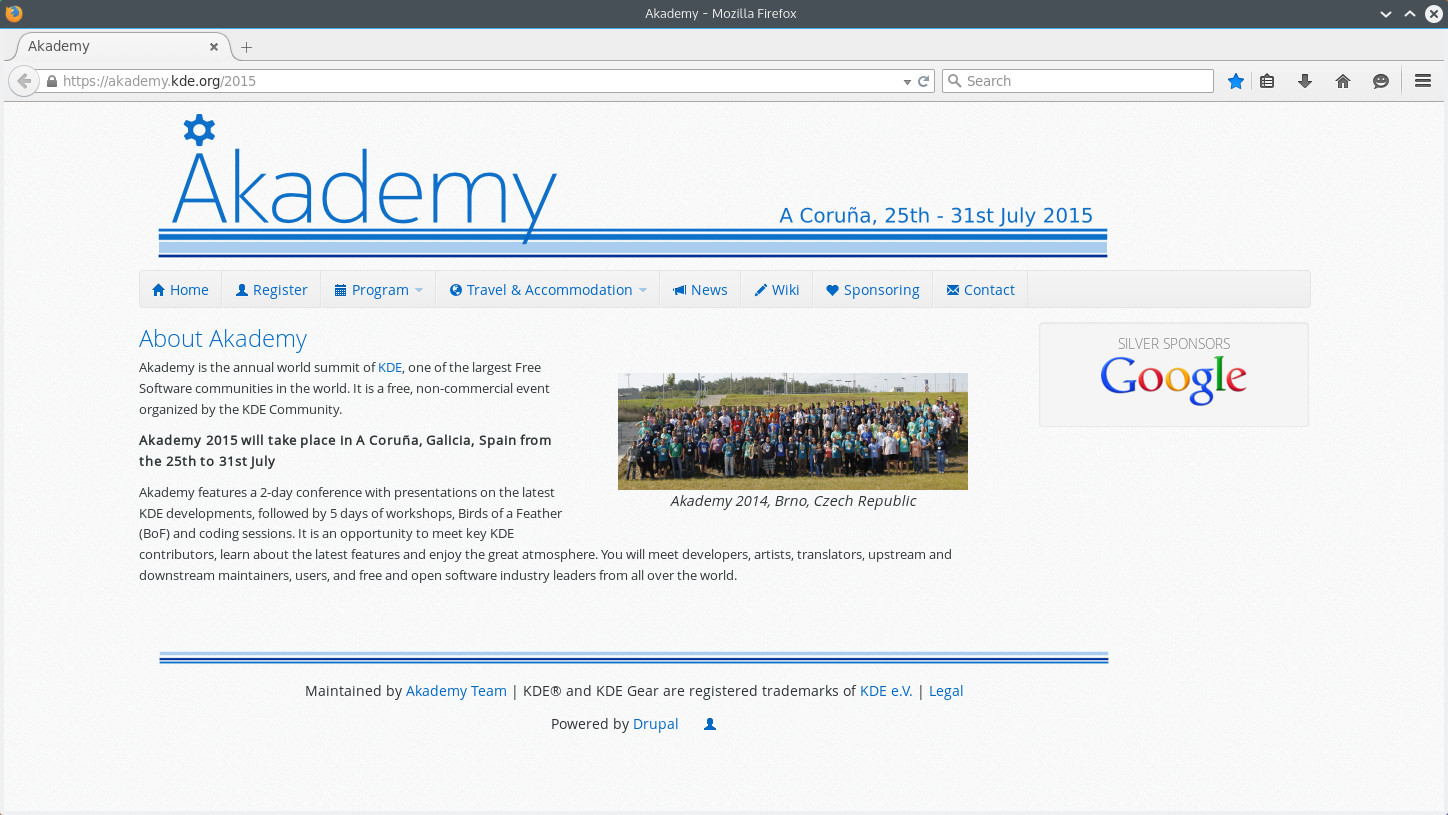The image size is (1448, 815).
Task: Follow the KDE link in the About text
Action: coord(390,367)
